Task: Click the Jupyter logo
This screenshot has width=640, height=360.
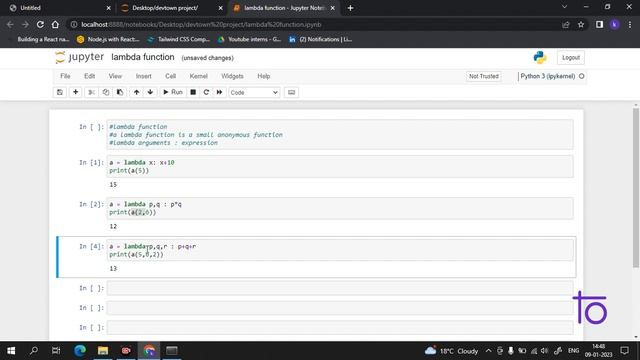Action: click(80, 57)
